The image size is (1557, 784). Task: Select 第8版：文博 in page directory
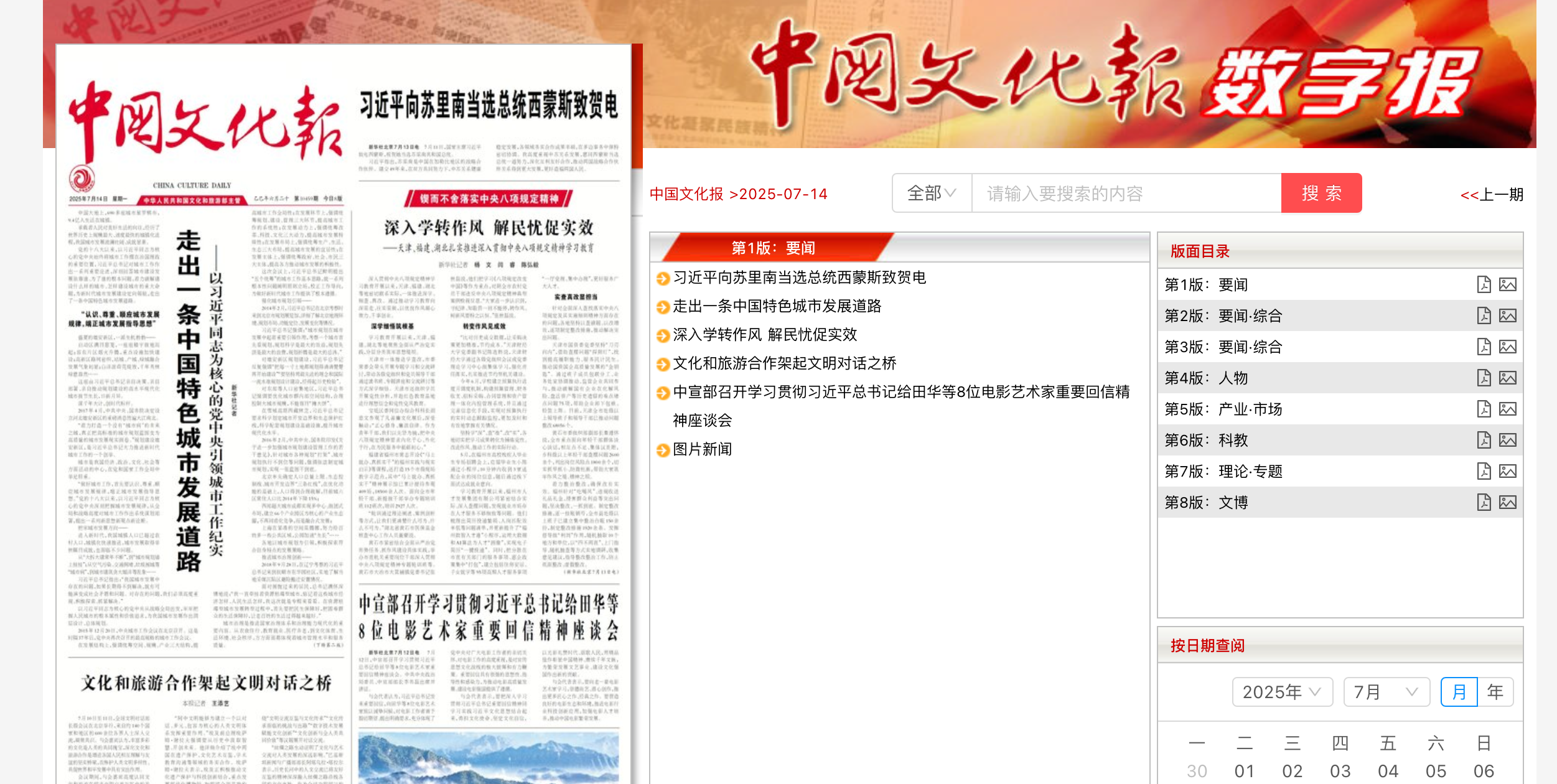coord(1206,502)
